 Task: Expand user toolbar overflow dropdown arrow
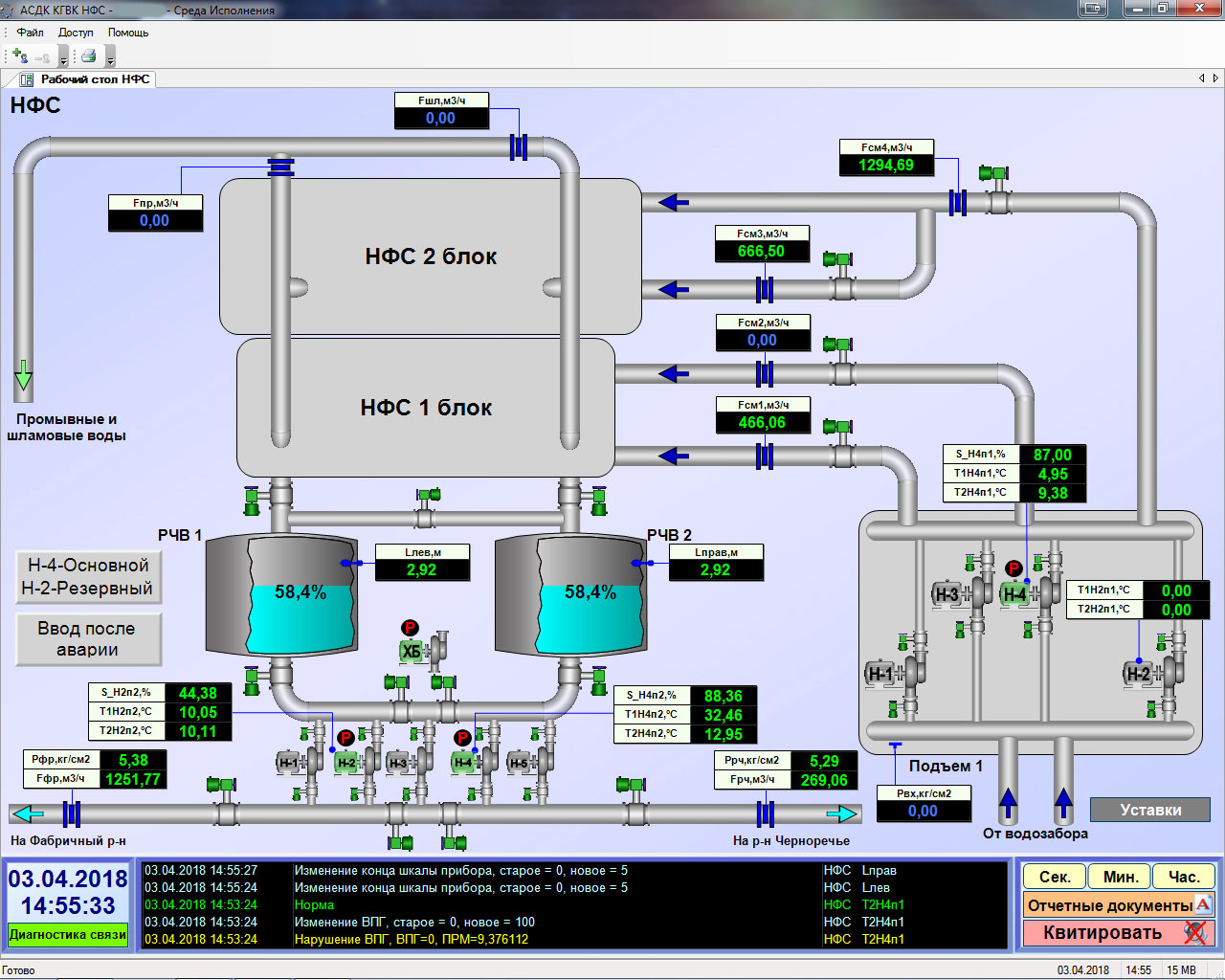click(64, 58)
